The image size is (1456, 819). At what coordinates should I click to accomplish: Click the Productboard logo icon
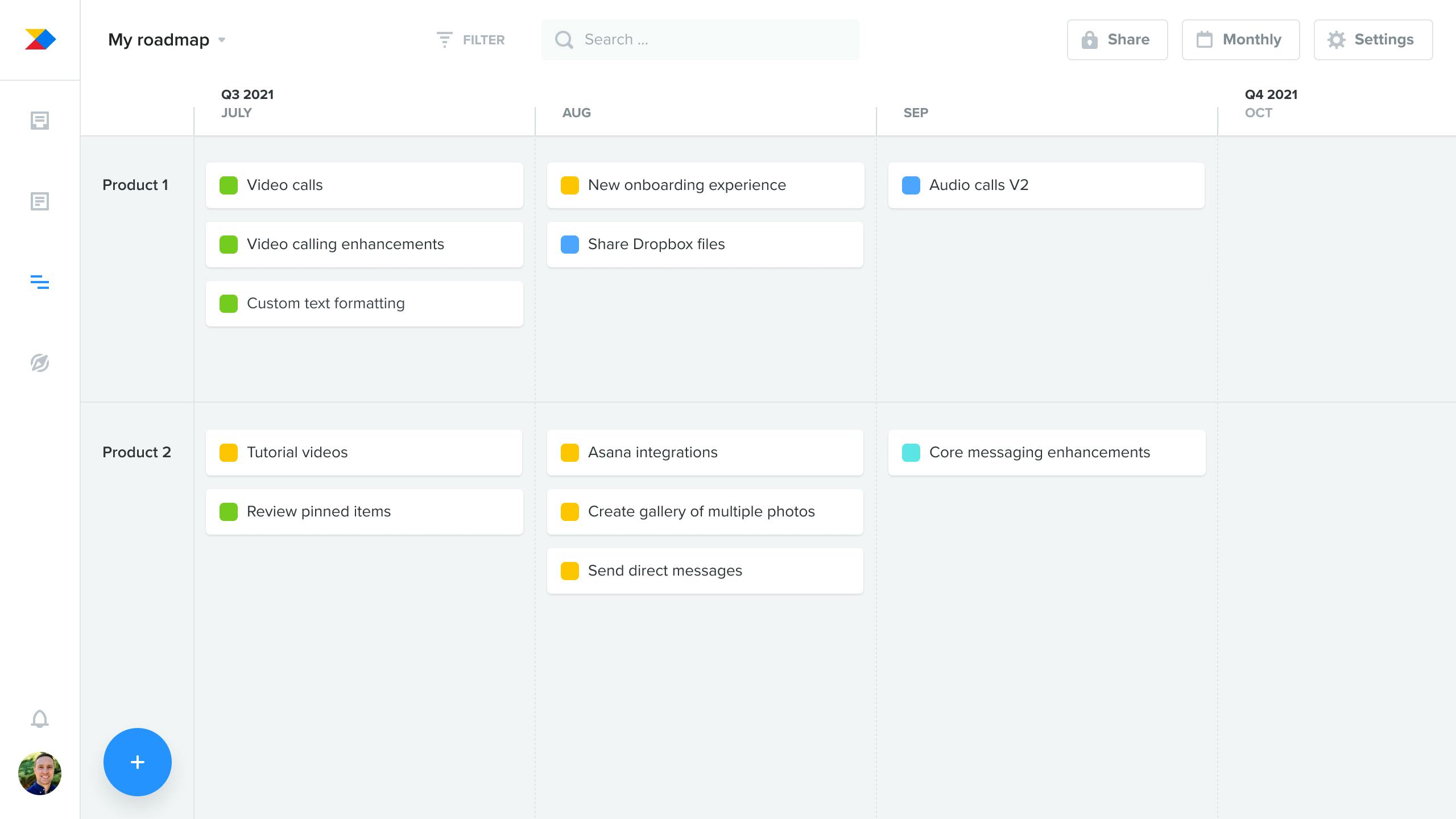pos(40,39)
